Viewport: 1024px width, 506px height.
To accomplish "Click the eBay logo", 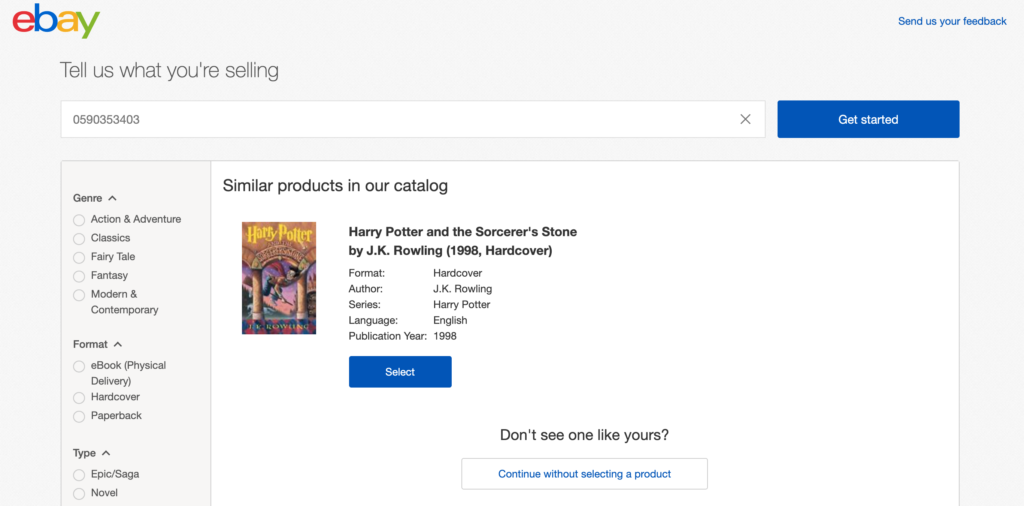I will [56, 22].
